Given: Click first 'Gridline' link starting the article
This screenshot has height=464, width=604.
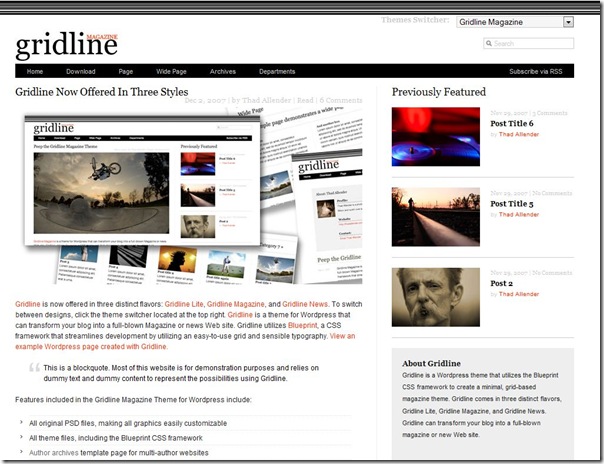Looking at the screenshot, I should click(x=28, y=304).
